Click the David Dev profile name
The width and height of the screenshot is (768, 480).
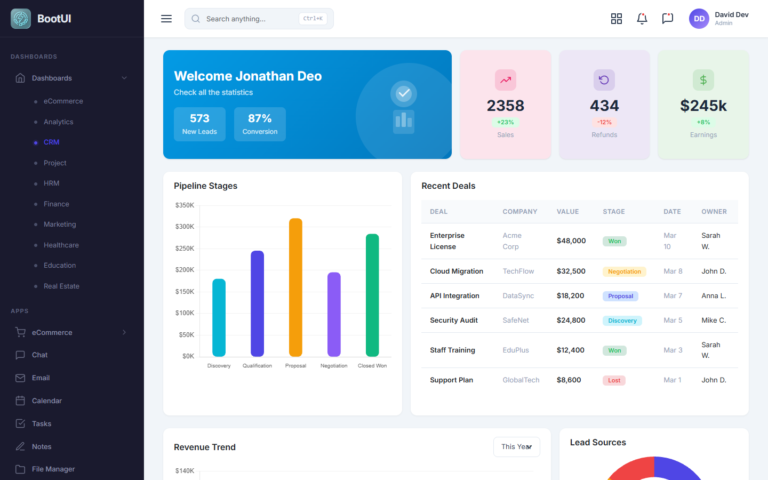point(731,15)
